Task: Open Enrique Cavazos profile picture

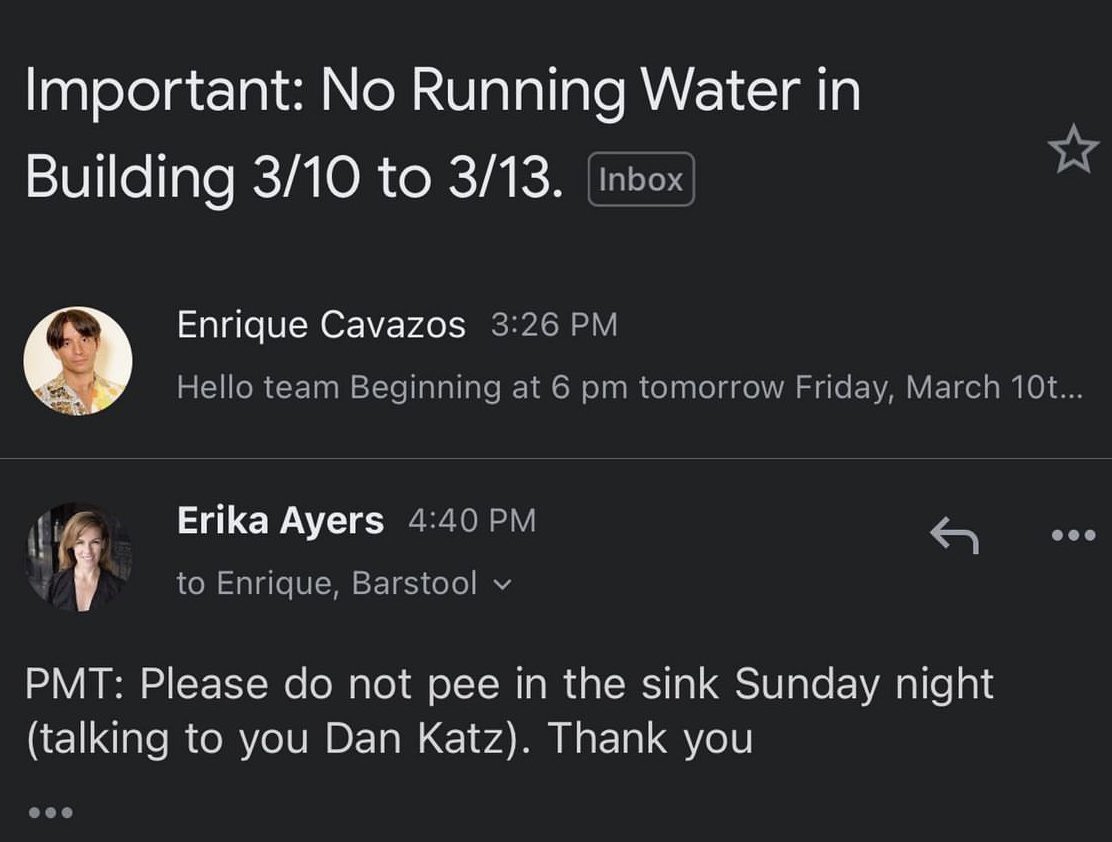Action: 78,360
